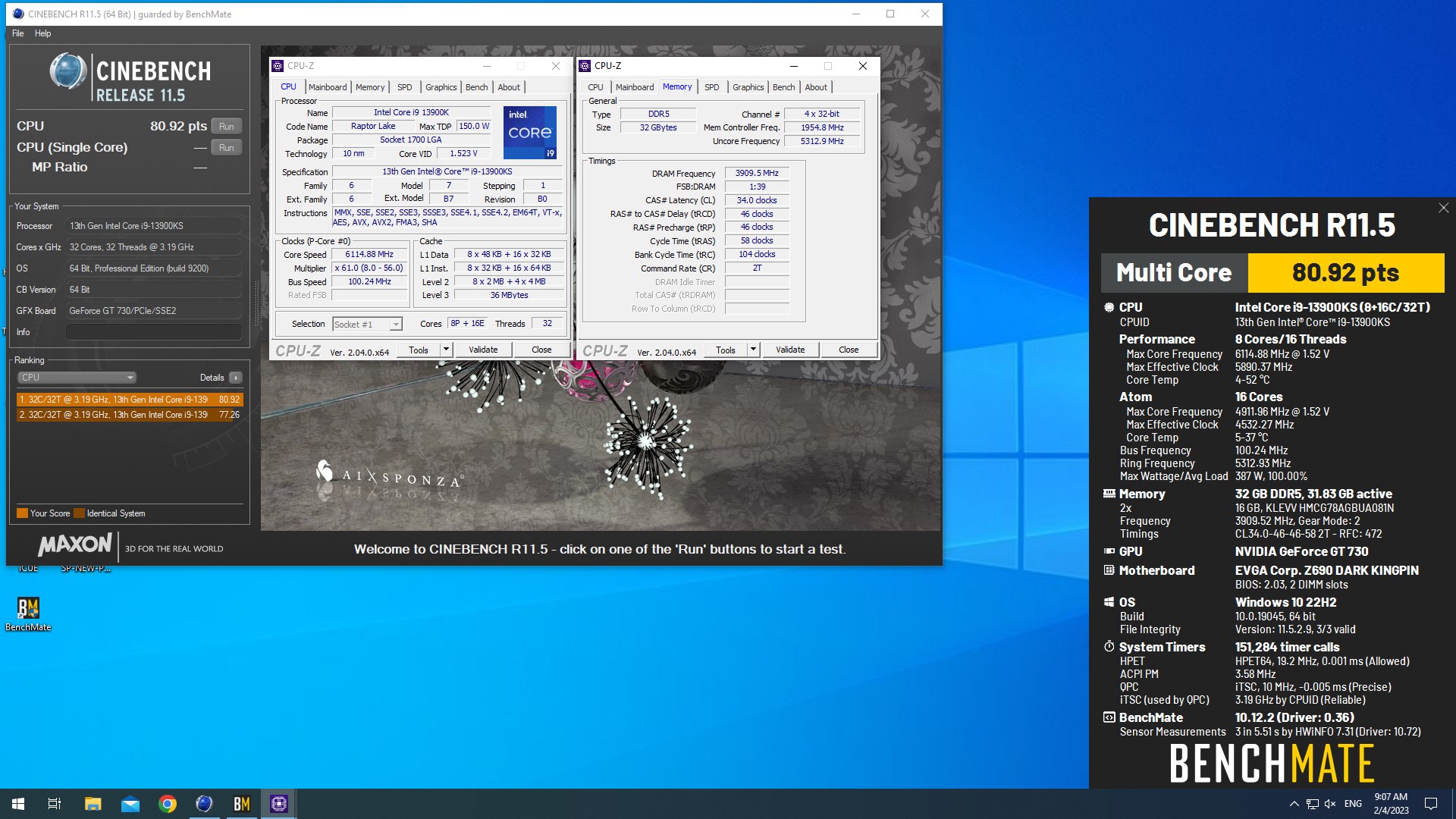
Task: Click the DRAM Frequency 3909.5 MHz value
Action: 757,174
